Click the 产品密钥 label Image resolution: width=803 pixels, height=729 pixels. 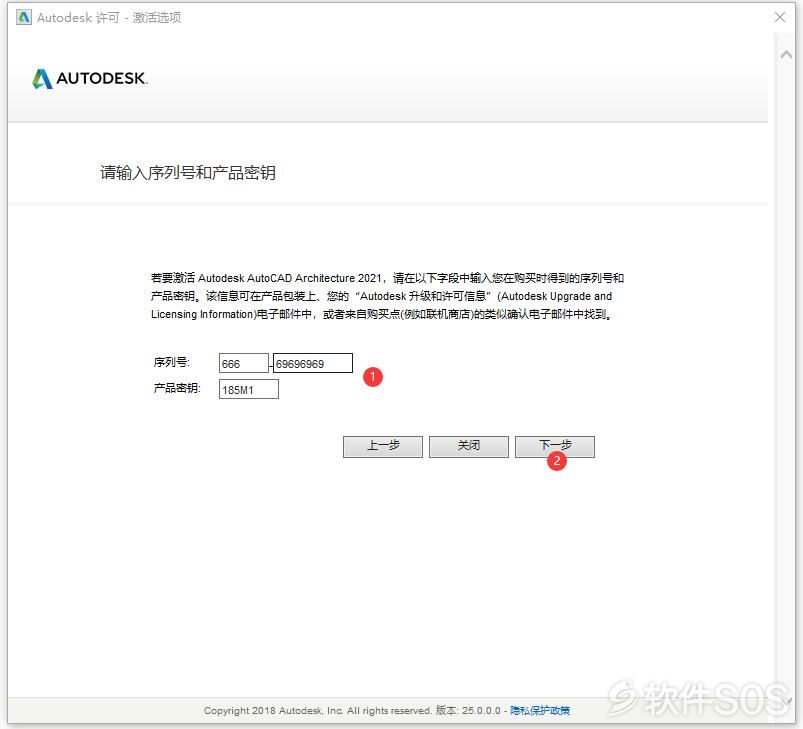point(177,389)
